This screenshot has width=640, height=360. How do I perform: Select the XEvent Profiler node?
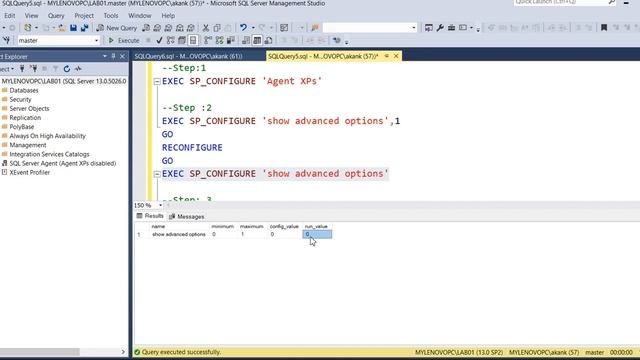click(29, 173)
